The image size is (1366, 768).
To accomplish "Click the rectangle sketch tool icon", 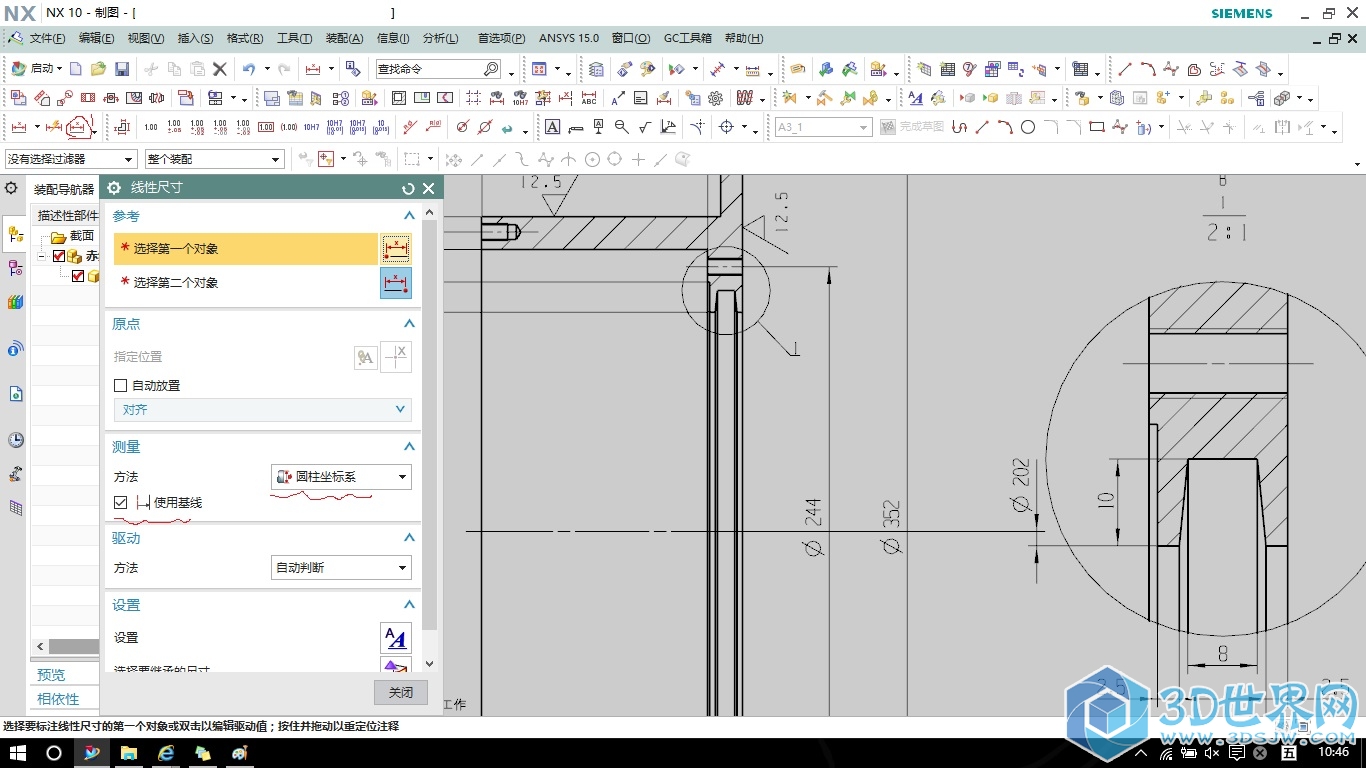I will (x=1097, y=127).
